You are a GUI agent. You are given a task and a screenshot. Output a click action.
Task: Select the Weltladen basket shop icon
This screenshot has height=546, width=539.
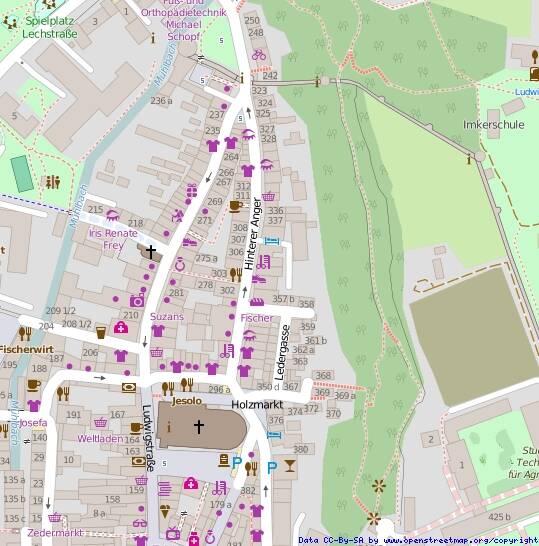(101, 423)
